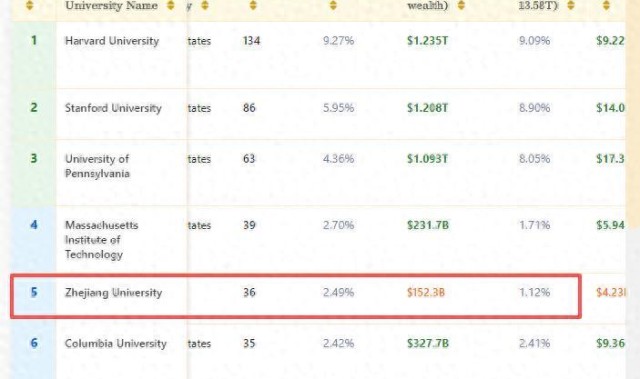The width and height of the screenshot is (640, 379).
Task: Click the 9.09% share cell
Action: click(534, 41)
